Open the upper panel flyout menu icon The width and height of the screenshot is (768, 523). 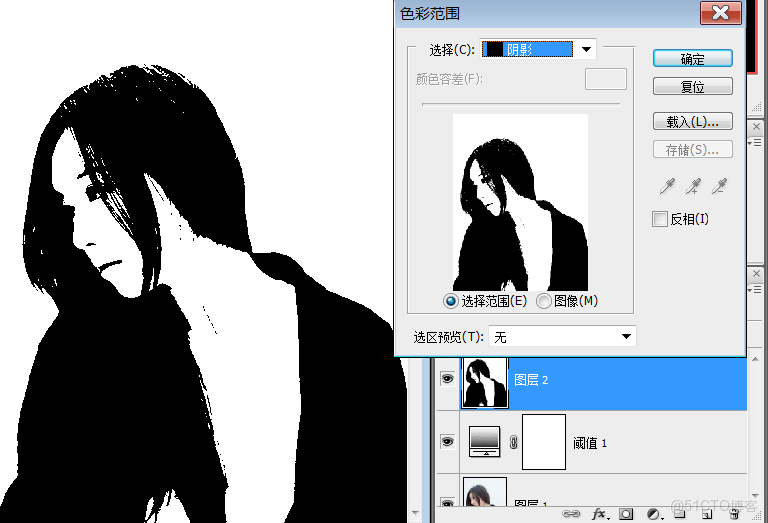click(755, 143)
